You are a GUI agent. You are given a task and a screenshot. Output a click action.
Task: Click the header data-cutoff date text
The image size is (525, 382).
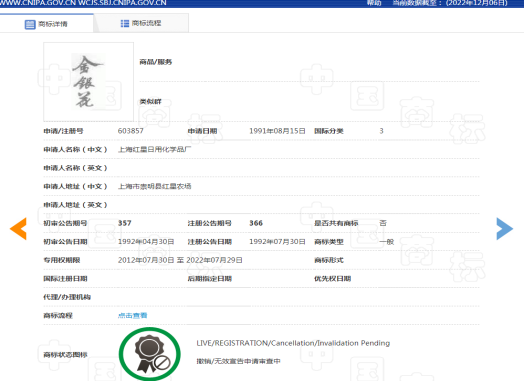point(450,3)
